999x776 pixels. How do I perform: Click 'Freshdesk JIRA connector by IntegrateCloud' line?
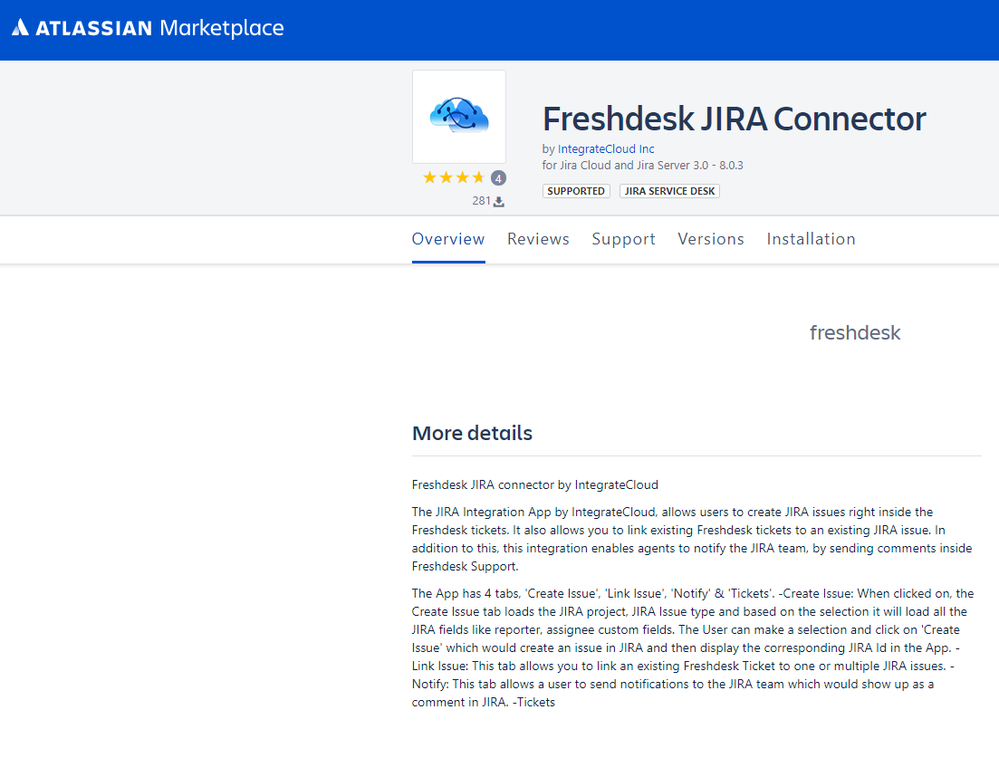tap(535, 485)
